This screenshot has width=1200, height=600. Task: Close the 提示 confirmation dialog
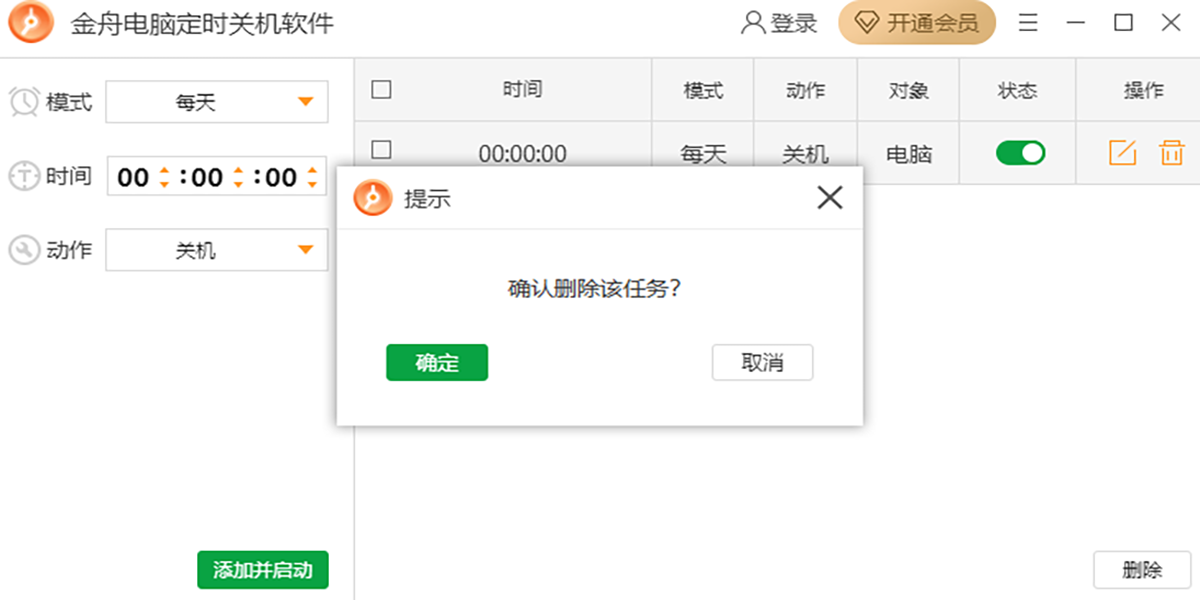point(829,198)
